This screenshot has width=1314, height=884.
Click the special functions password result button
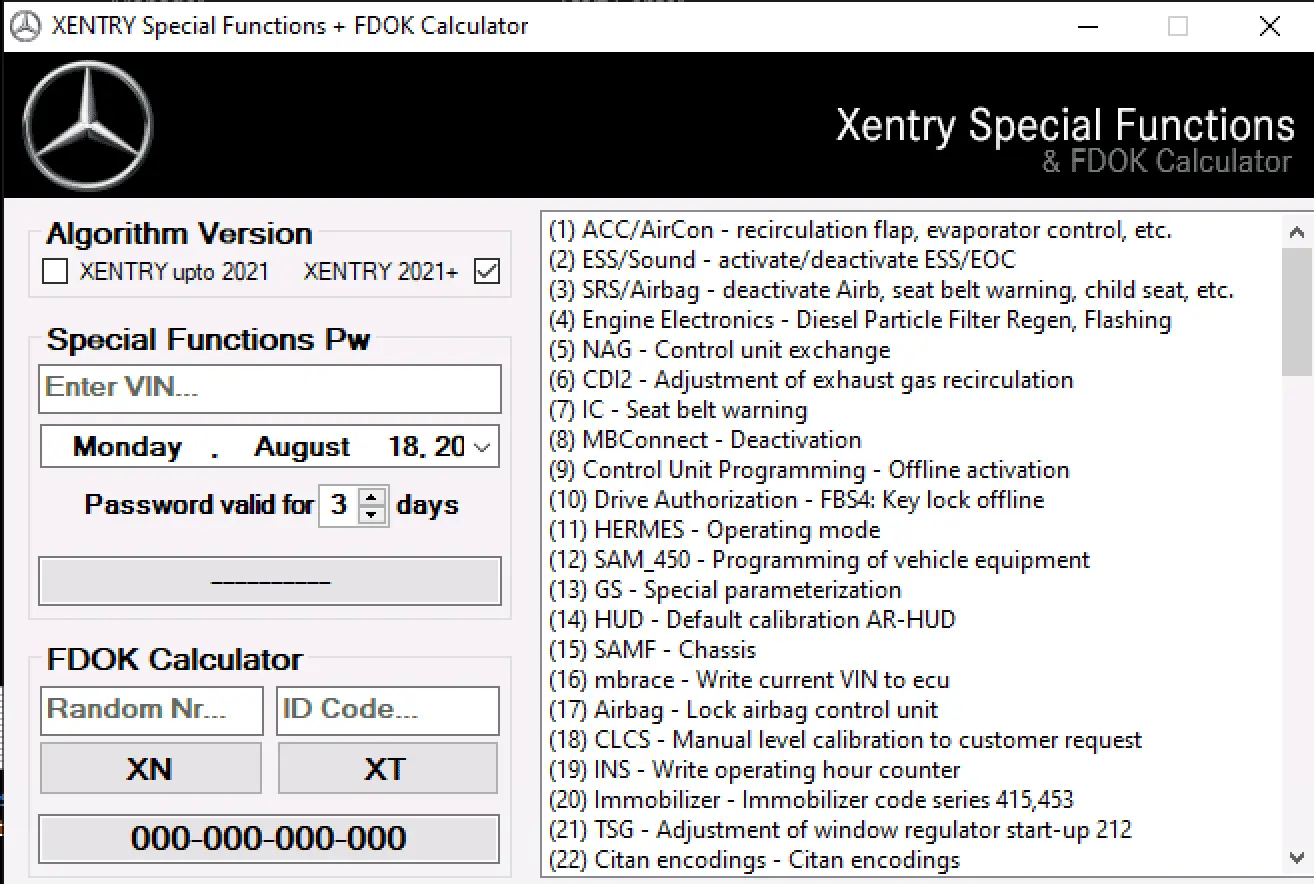pos(270,581)
